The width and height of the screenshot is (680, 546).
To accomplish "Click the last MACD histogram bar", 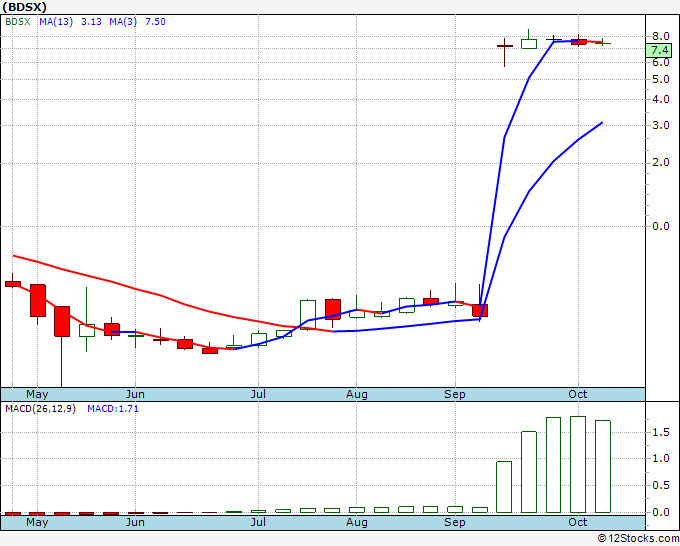I will [x=603, y=467].
